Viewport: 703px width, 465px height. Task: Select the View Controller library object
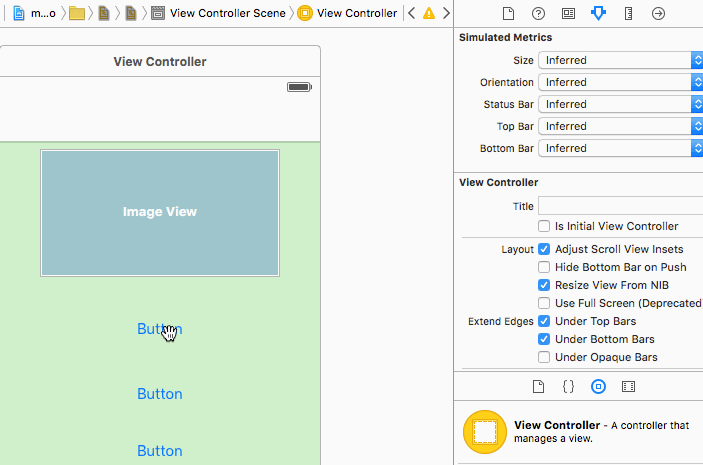(485, 432)
